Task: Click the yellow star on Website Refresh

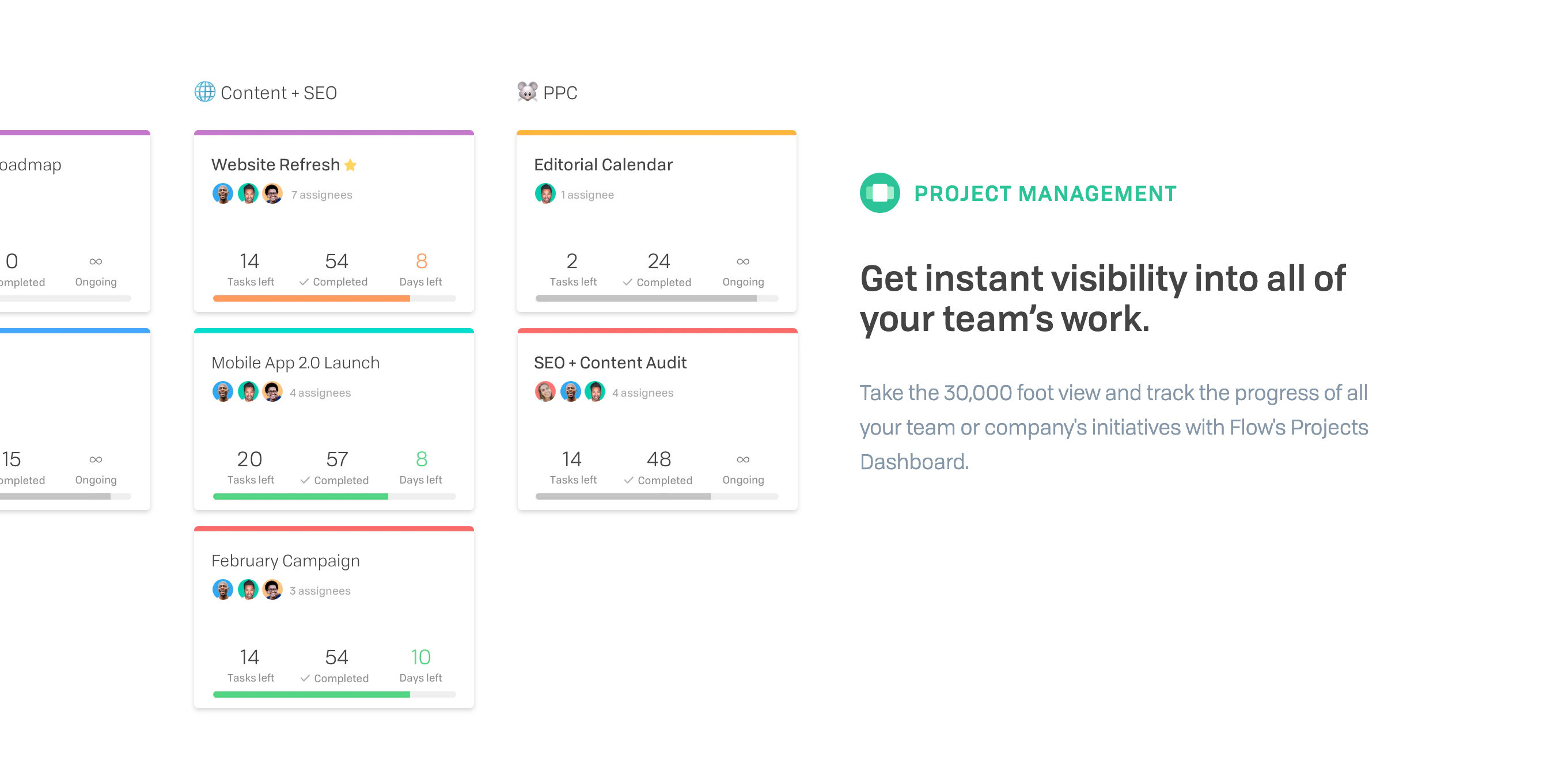Action: click(x=351, y=165)
